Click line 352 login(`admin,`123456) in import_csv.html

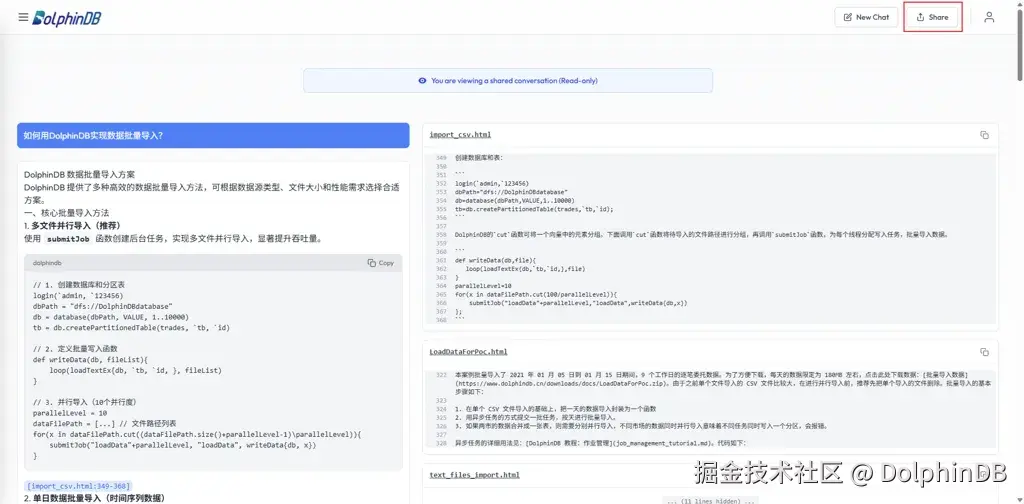(x=492, y=183)
